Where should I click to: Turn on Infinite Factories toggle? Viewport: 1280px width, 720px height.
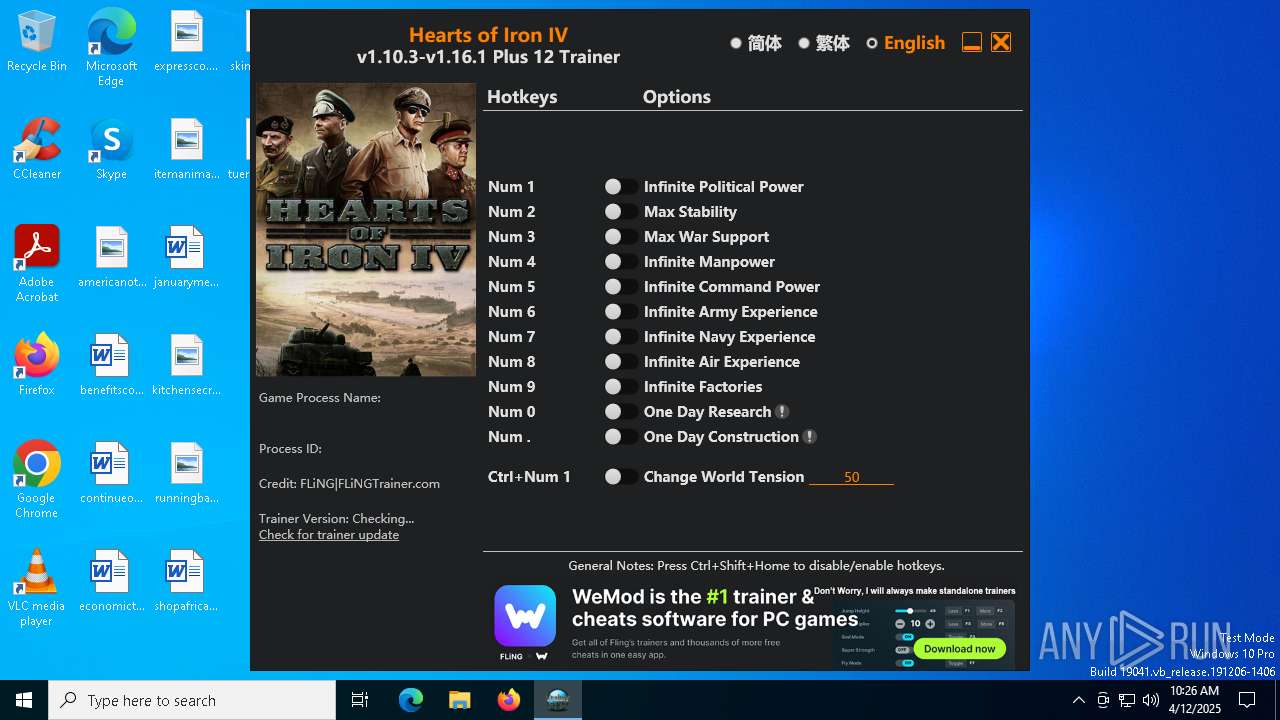[x=621, y=387]
